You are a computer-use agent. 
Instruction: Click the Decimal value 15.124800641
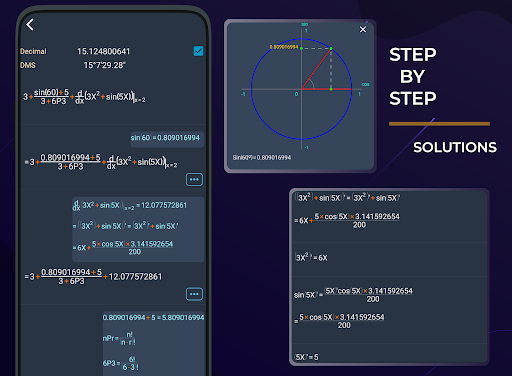[x=104, y=51]
